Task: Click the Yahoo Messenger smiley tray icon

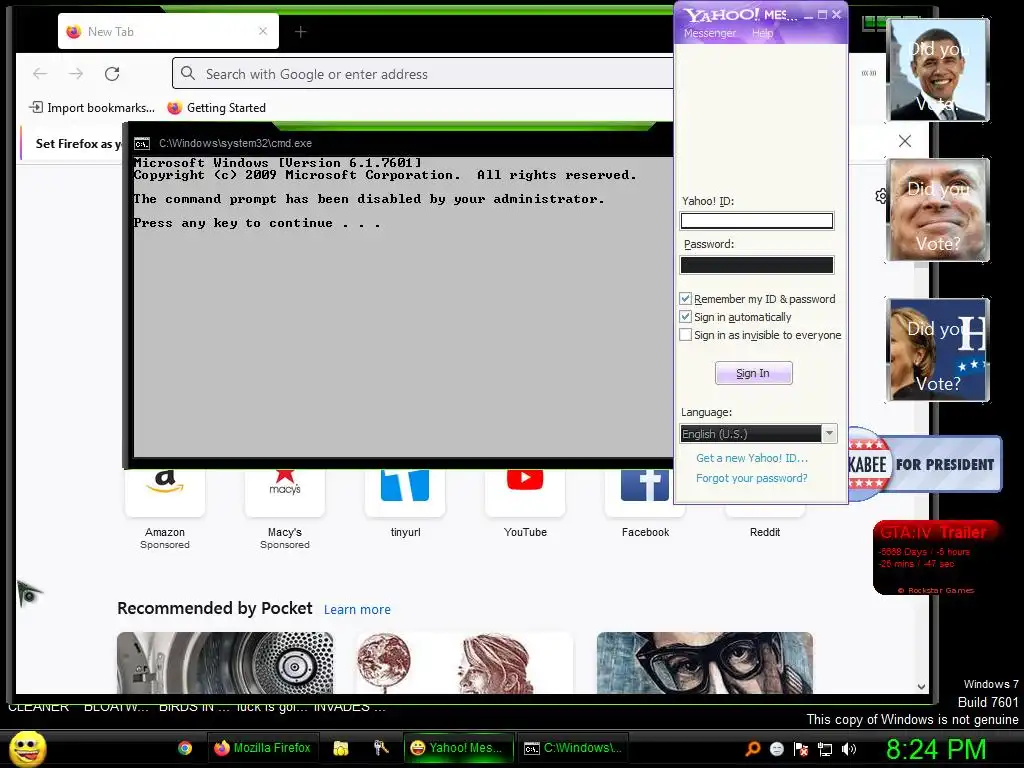Action: tap(776, 749)
